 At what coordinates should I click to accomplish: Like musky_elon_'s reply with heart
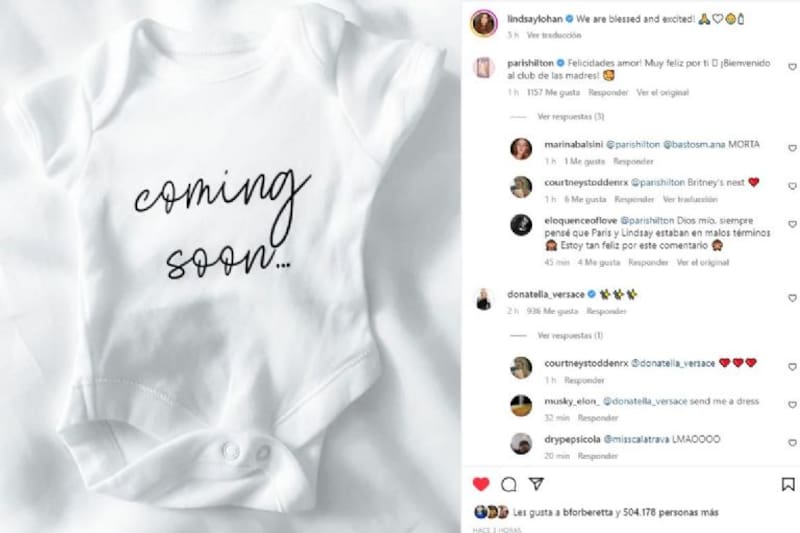pyautogui.click(x=792, y=404)
